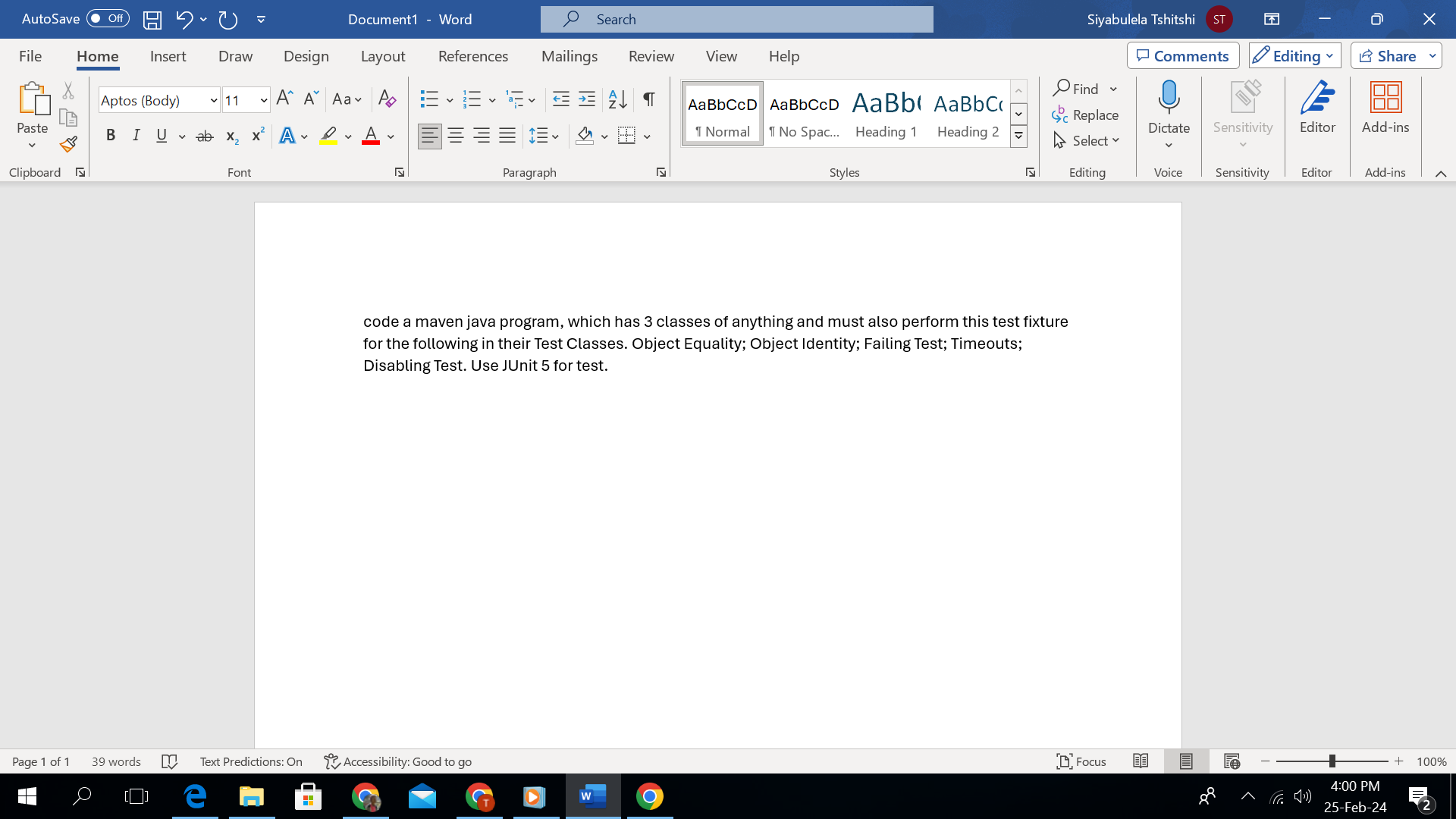Screen dimensions: 1456x819
Task: Click the spelling proofing icon in status bar
Action: 170,761
